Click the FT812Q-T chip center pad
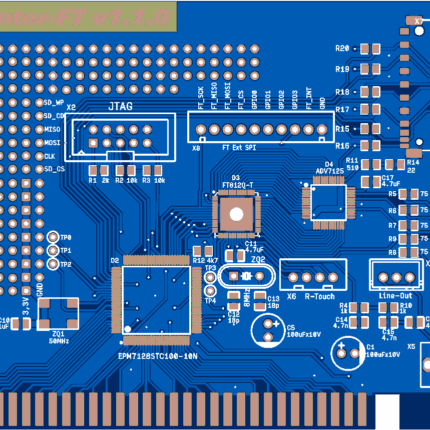430x430 pixels. [x=236, y=214]
